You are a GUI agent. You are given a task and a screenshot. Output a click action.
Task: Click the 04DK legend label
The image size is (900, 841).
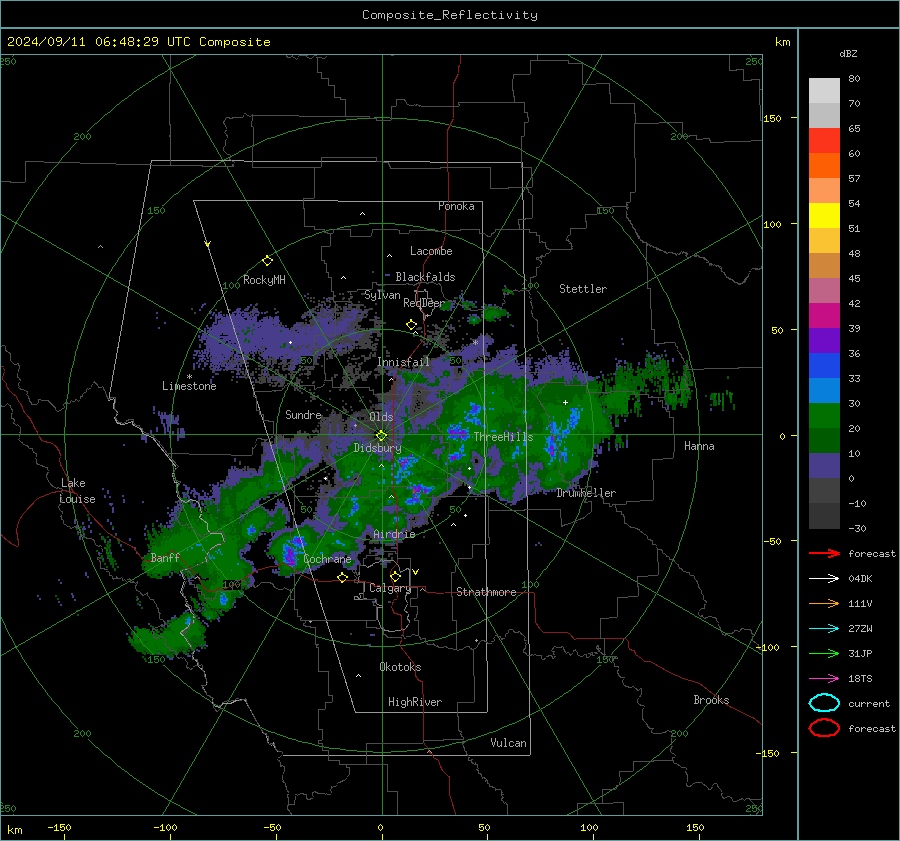click(860, 578)
